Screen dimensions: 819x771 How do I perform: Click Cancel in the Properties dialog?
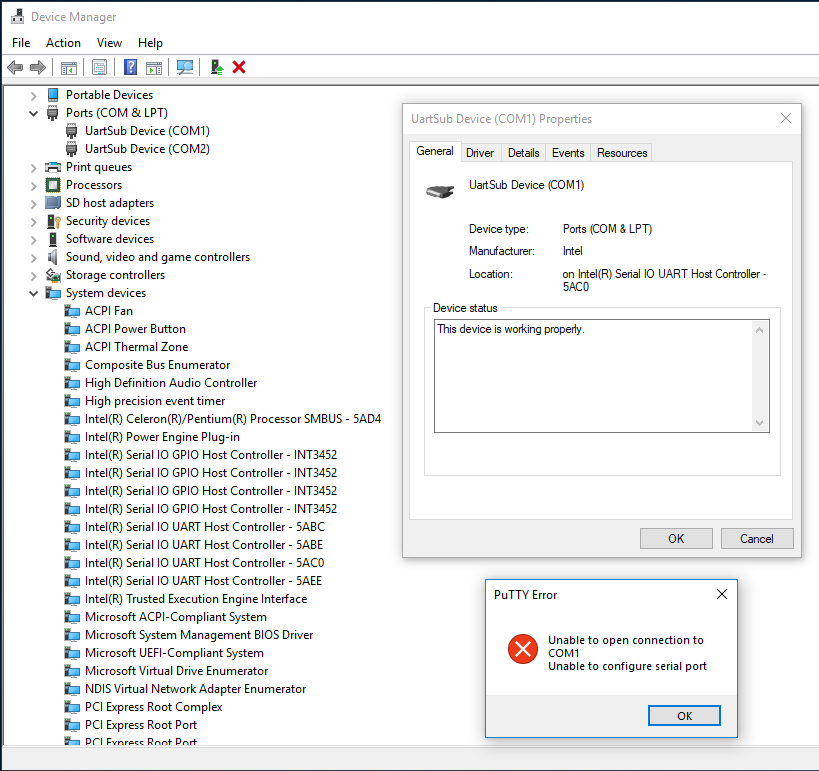(757, 539)
